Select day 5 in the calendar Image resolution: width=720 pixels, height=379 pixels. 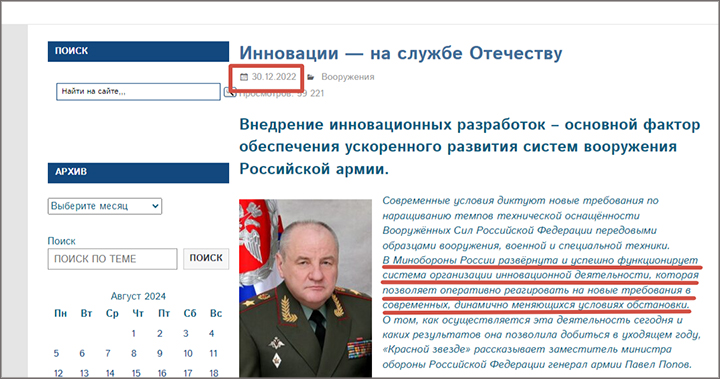tap(56, 353)
